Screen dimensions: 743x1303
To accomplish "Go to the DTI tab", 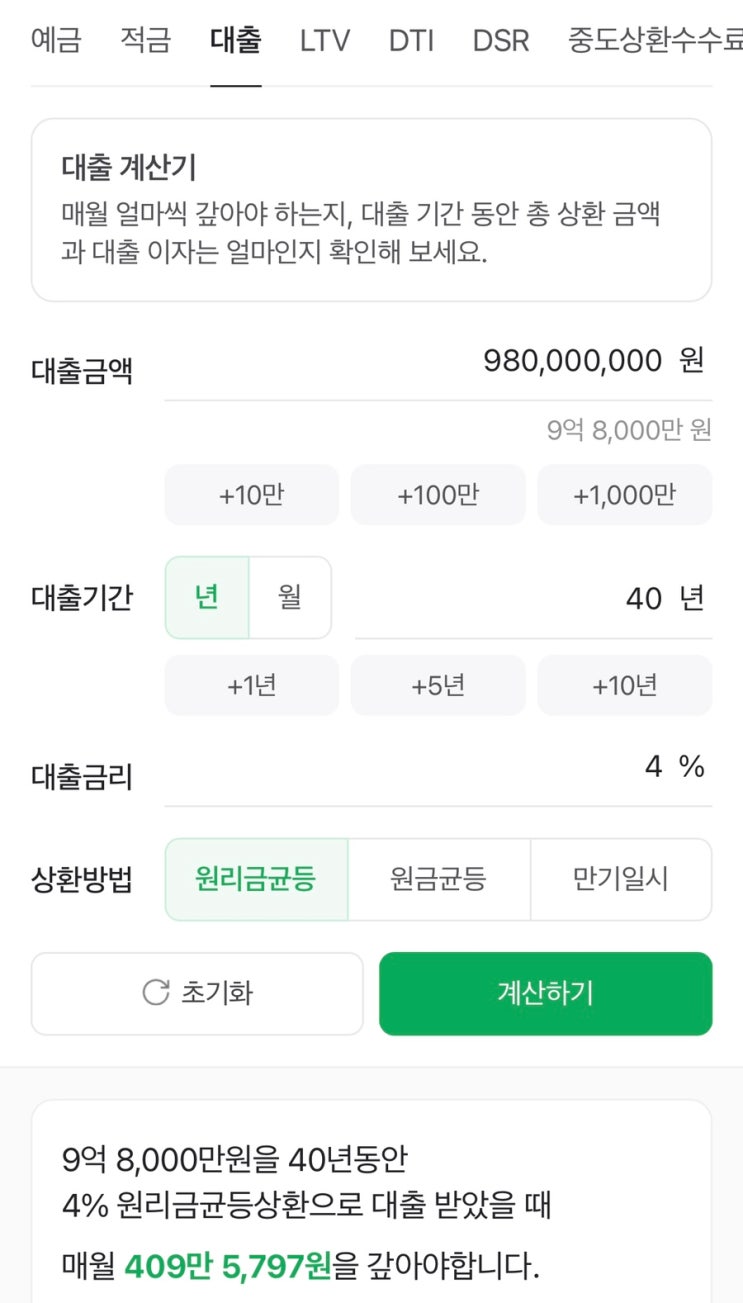I will pos(411,41).
